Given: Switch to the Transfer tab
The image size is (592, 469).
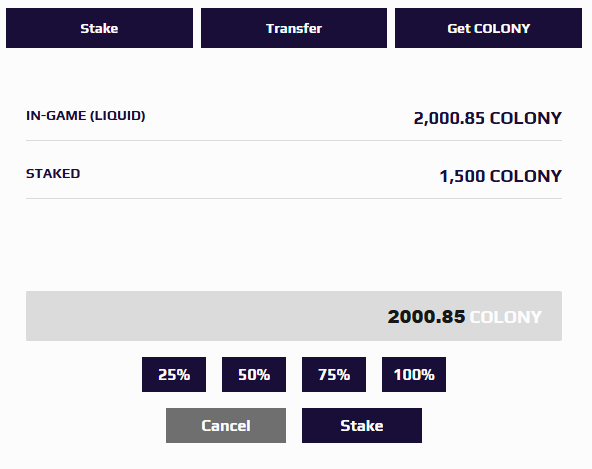Looking at the screenshot, I should click(294, 28).
